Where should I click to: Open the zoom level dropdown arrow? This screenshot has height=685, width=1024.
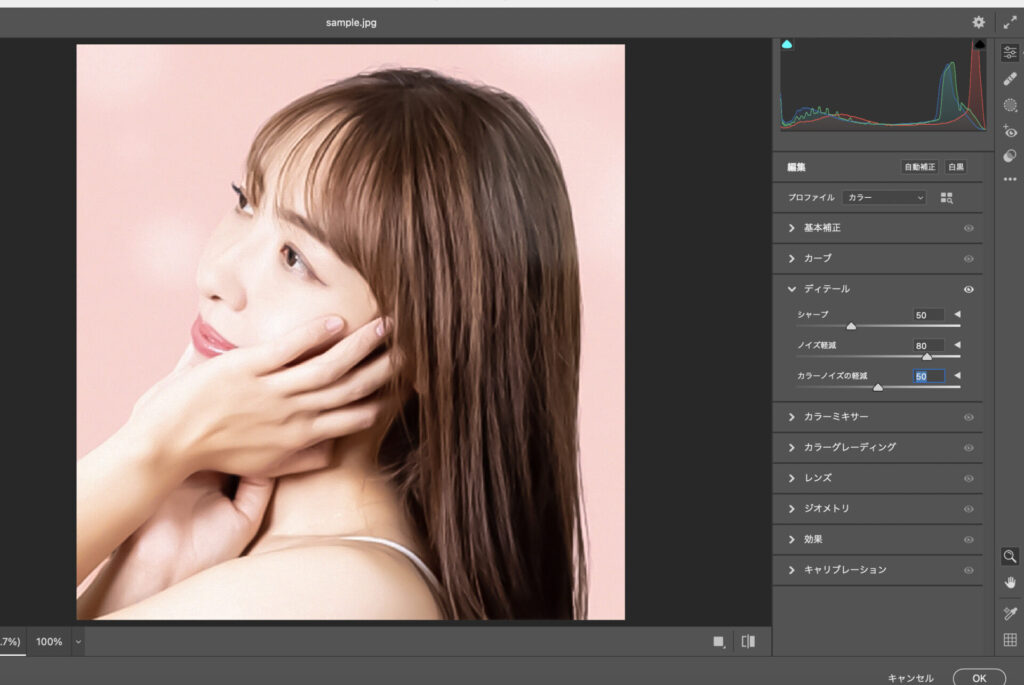78,642
